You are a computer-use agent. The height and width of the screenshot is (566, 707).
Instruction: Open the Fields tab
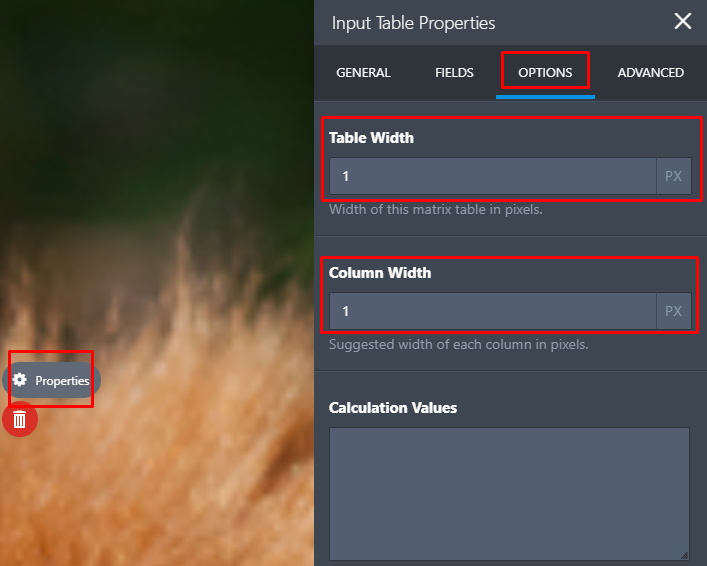pyautogui.click(x=454, y=72)
